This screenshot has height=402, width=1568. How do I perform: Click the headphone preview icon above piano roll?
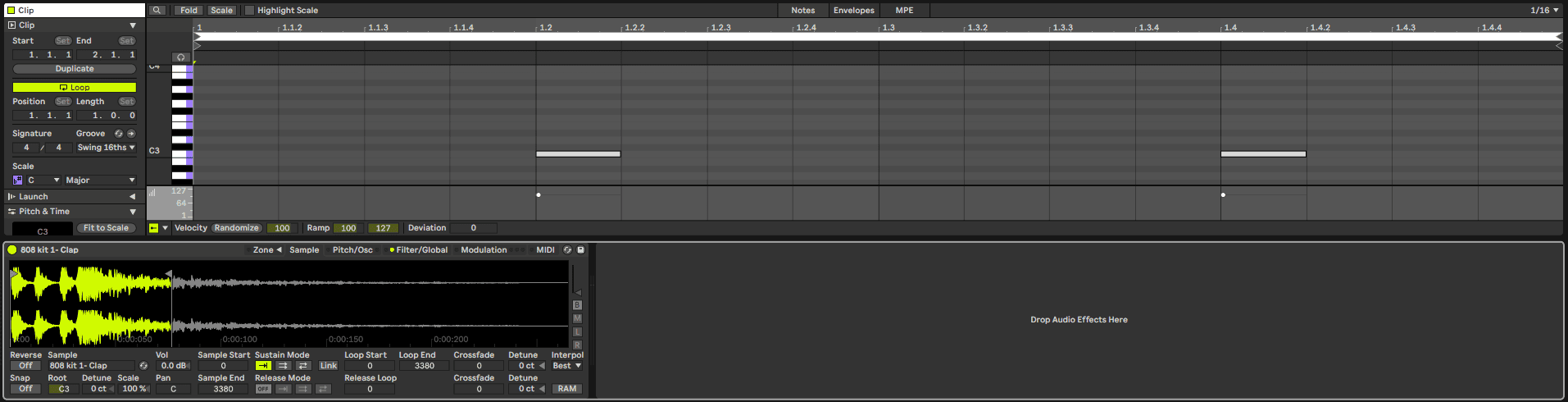[x=181, y=57]
